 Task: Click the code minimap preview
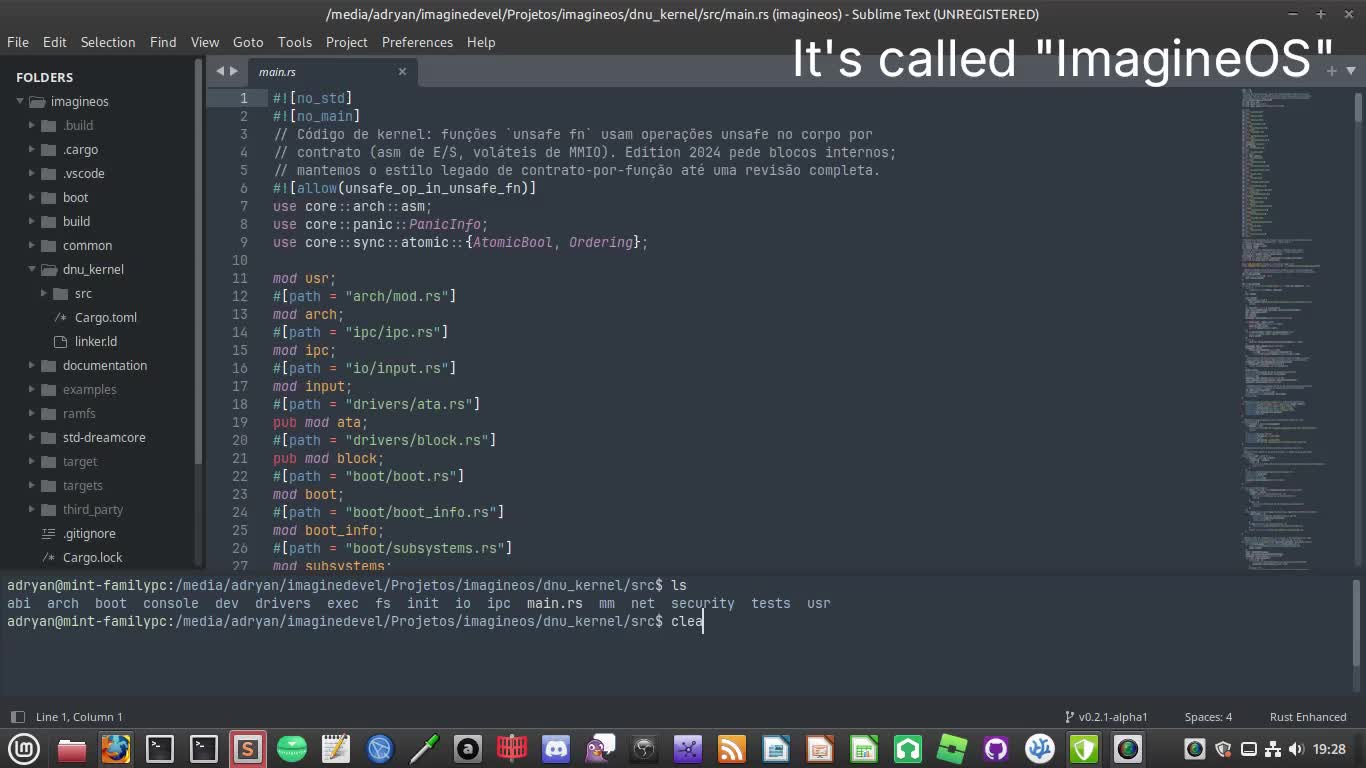1295,330
